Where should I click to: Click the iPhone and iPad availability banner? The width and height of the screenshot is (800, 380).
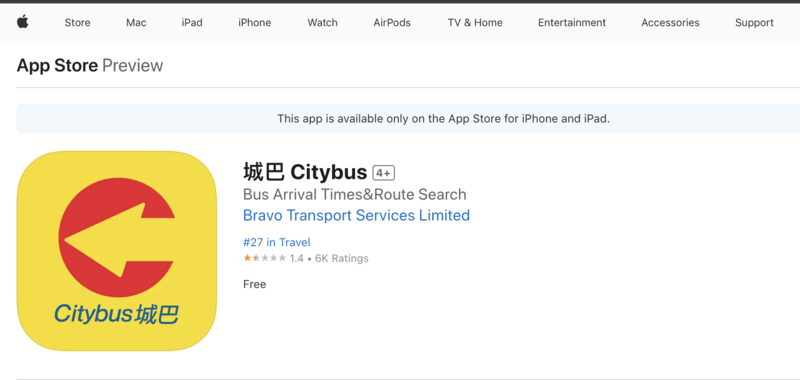pyautogui.click(x=408, y=119)
